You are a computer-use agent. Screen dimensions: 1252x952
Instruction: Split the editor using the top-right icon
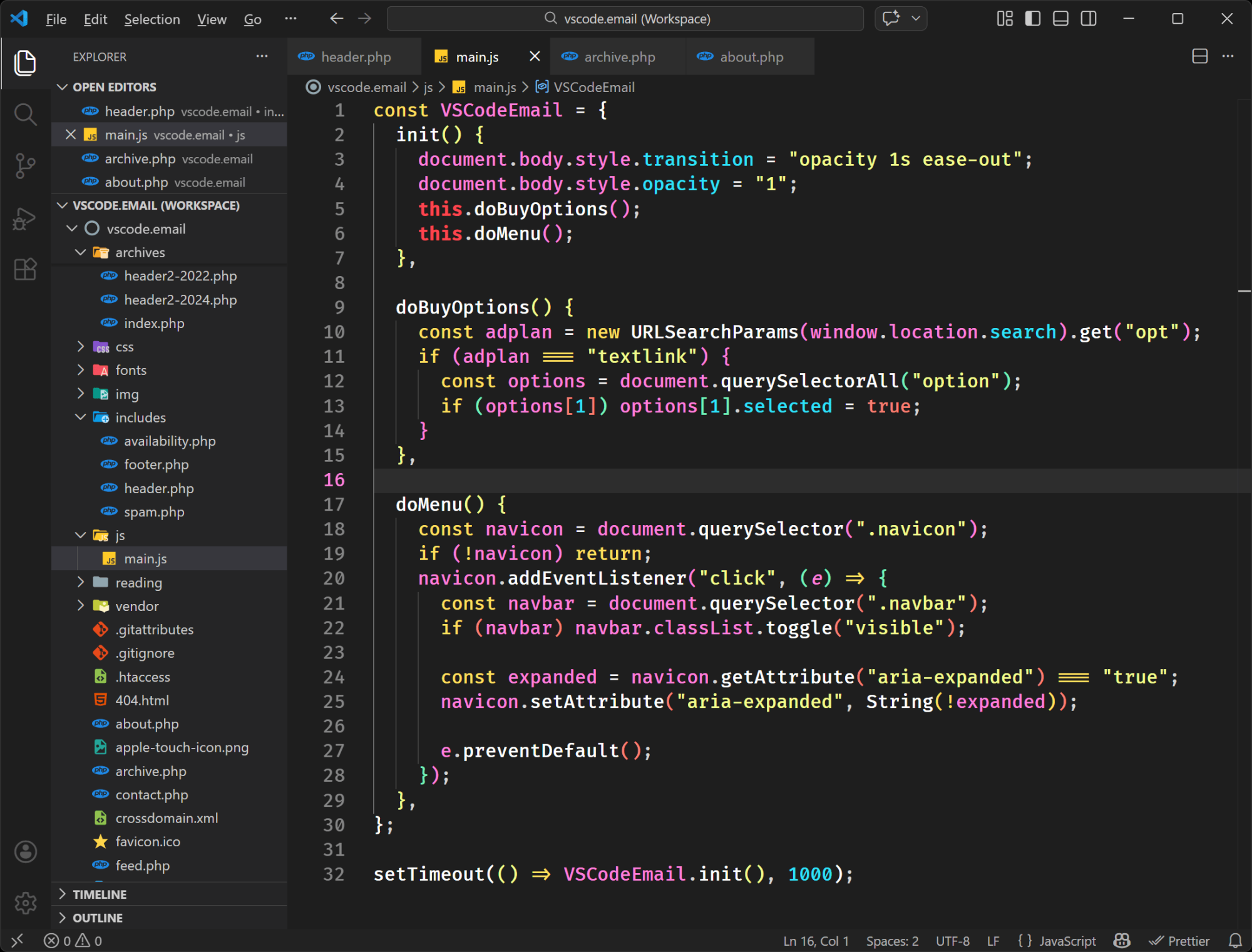[x=1200, y=56]
